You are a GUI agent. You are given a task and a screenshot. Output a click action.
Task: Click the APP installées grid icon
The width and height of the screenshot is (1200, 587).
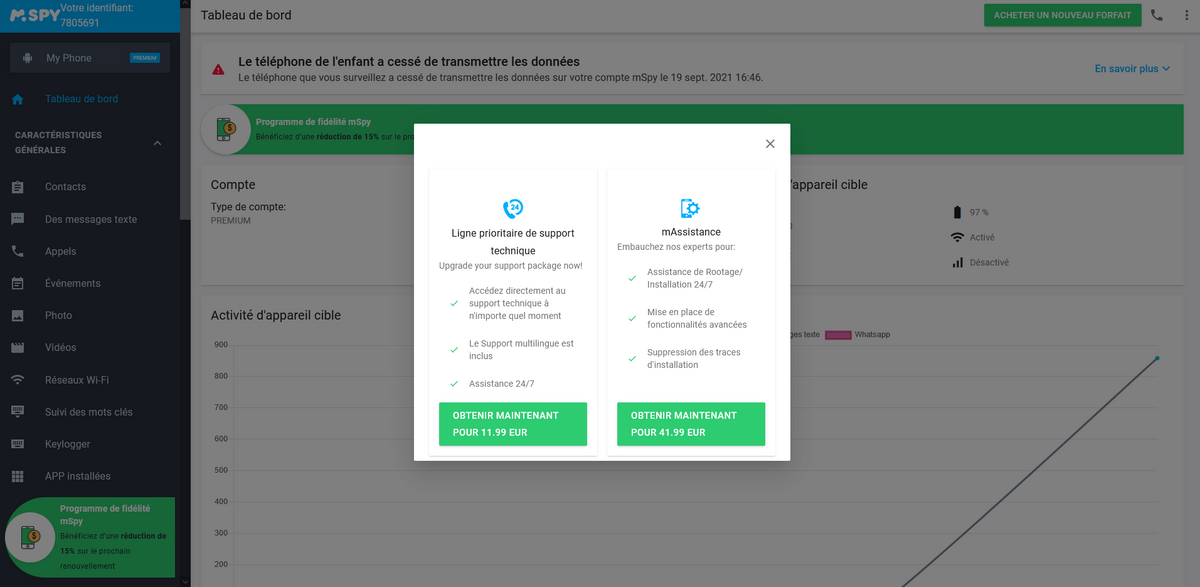(17, 476)
